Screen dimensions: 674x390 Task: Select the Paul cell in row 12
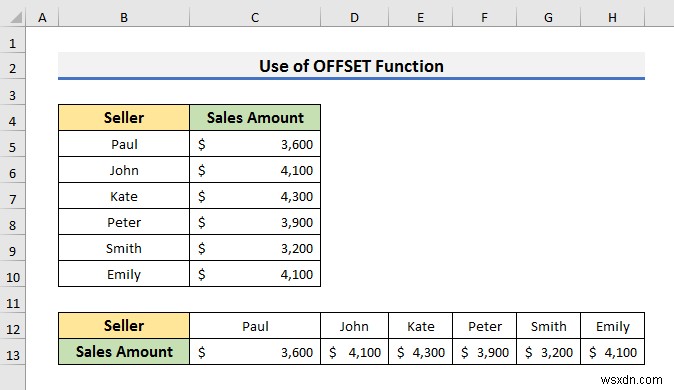point(255,326)
